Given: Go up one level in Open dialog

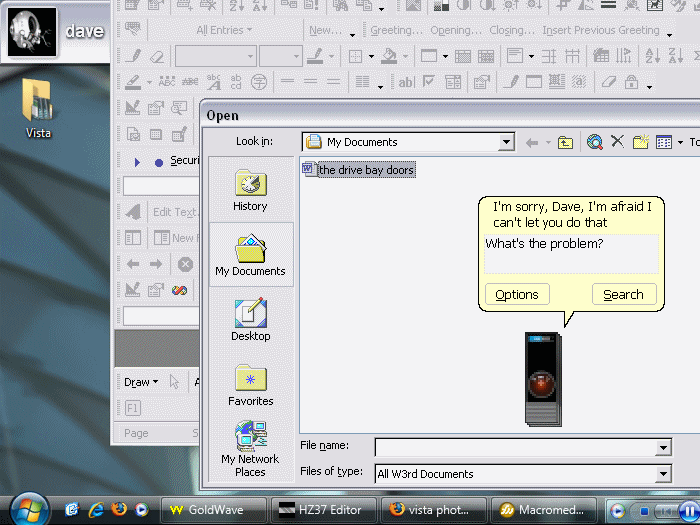Looking at the screenshot, I should (565, 142).
